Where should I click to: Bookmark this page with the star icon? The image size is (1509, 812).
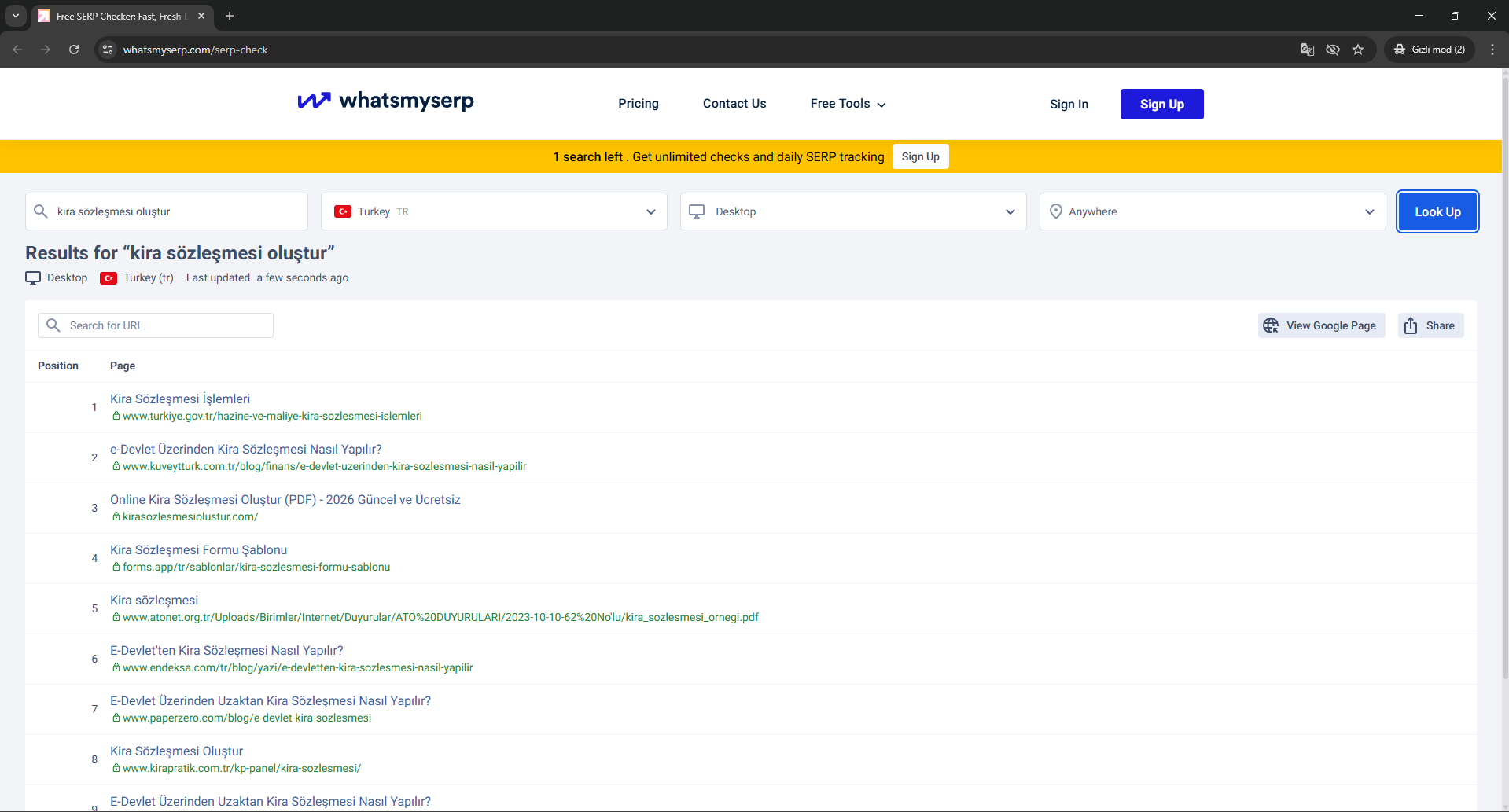[x=1358, y=50]
